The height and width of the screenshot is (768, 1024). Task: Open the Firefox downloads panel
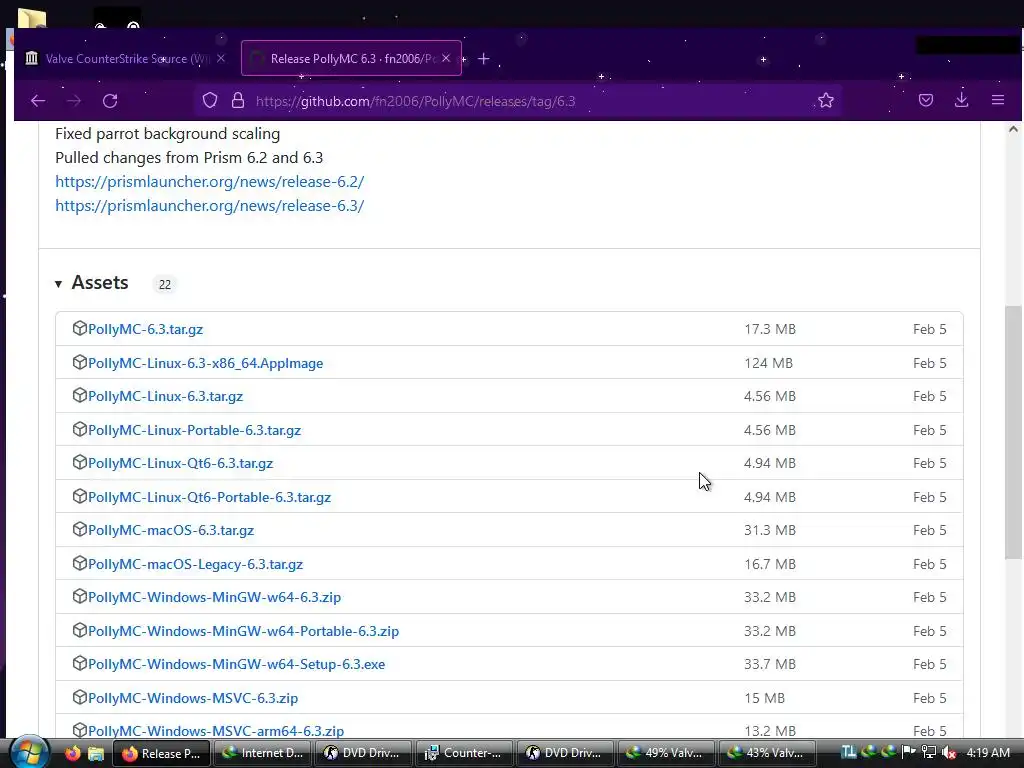tap(961, 100)
